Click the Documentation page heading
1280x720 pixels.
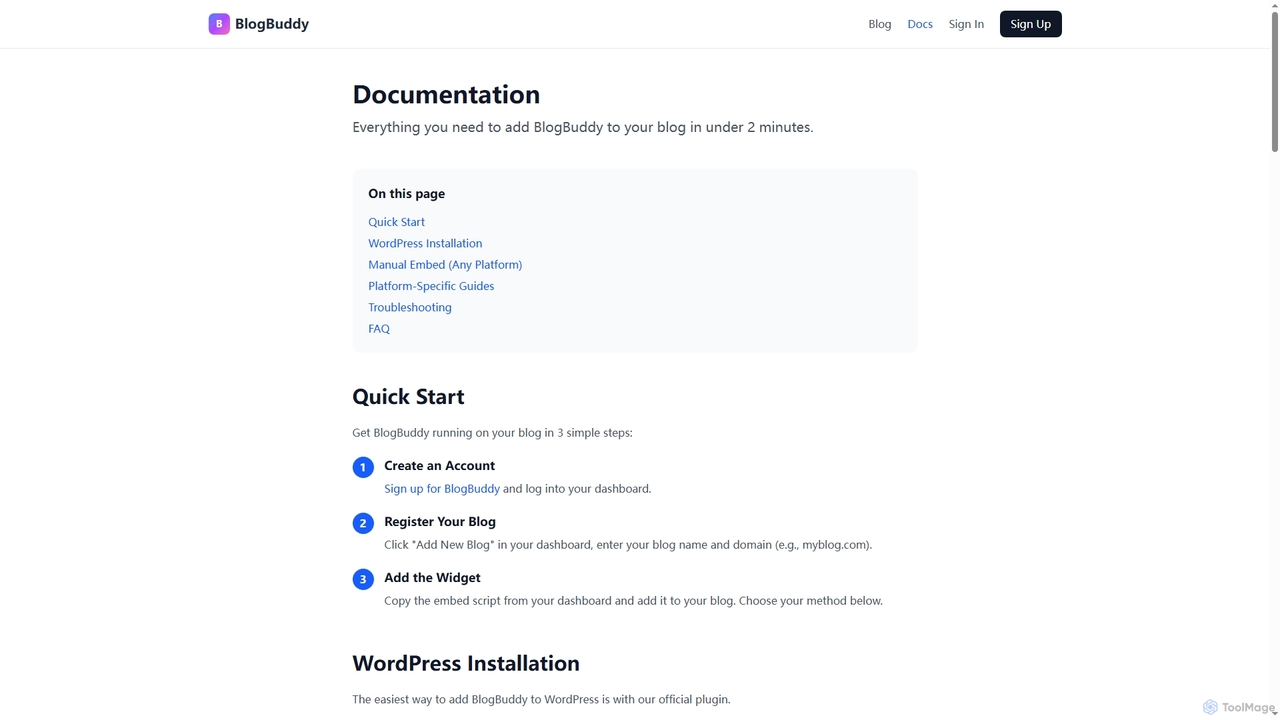click(x=446, y=94)
